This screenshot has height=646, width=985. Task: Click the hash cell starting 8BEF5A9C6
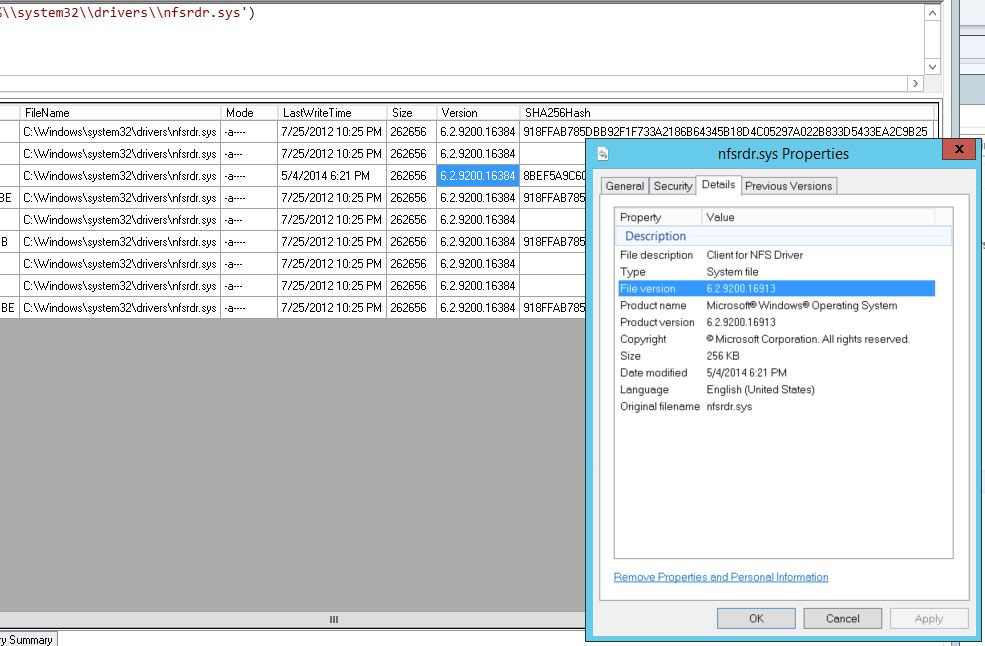[553, 176]
